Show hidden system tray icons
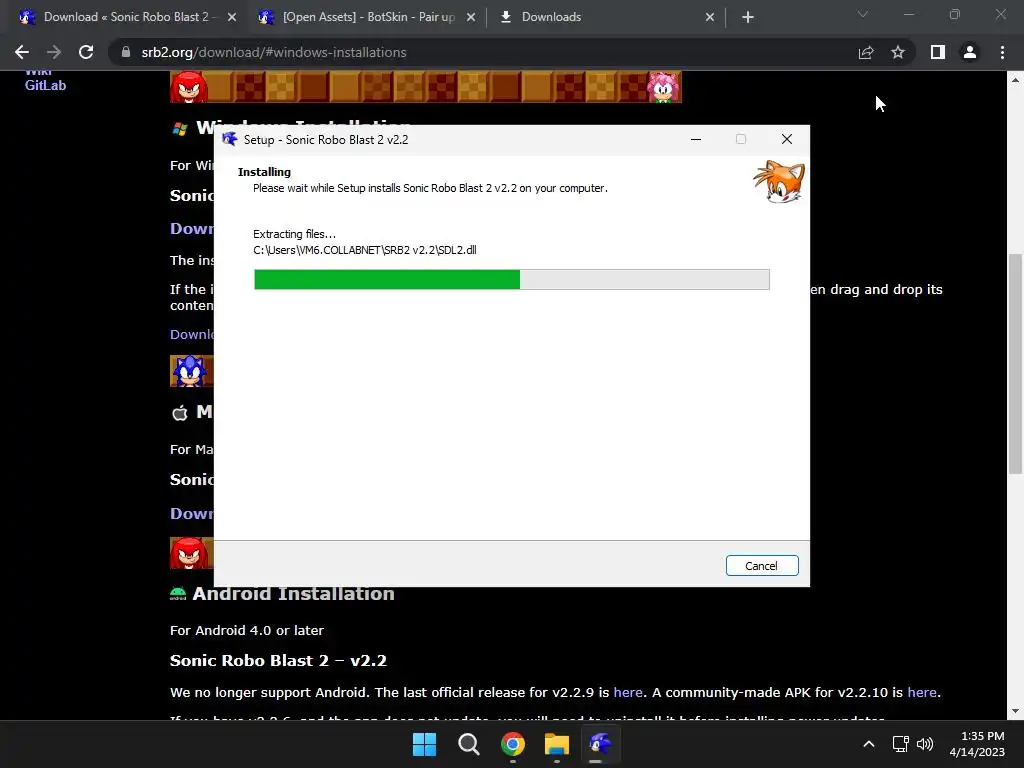The image size is (1024, 768). 869,744
